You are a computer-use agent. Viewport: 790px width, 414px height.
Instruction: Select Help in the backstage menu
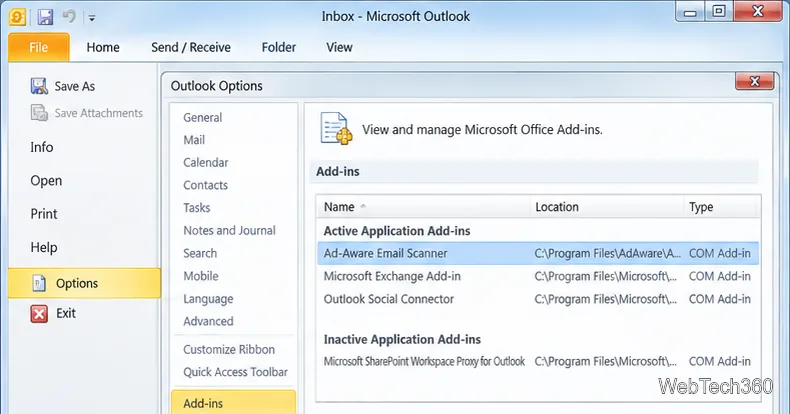click(44, 247)
